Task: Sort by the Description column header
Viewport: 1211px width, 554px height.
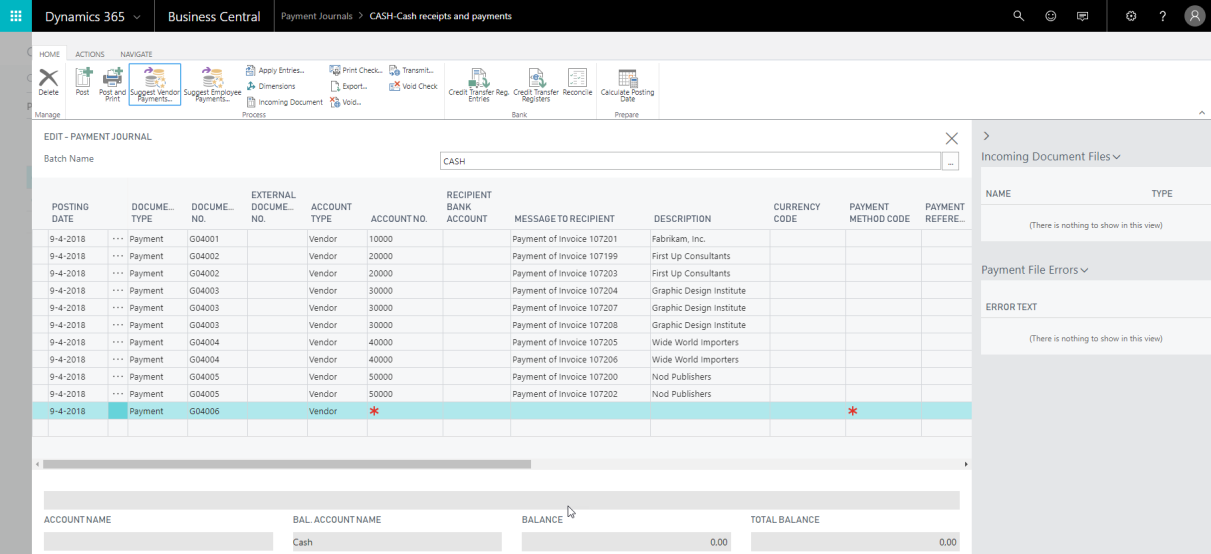Action: point(682,219)
